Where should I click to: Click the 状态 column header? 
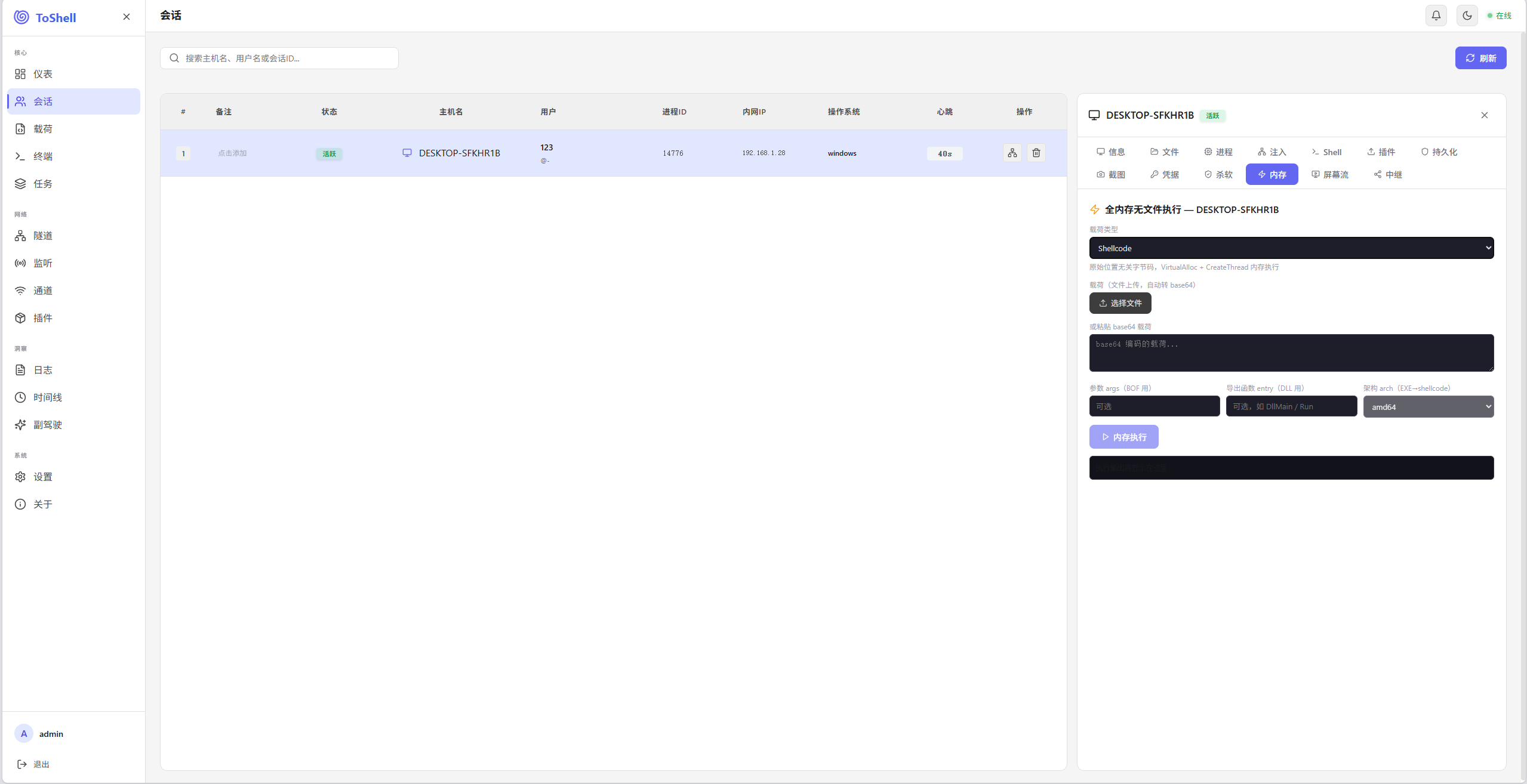pyautogui.click(x=330, y=112)
